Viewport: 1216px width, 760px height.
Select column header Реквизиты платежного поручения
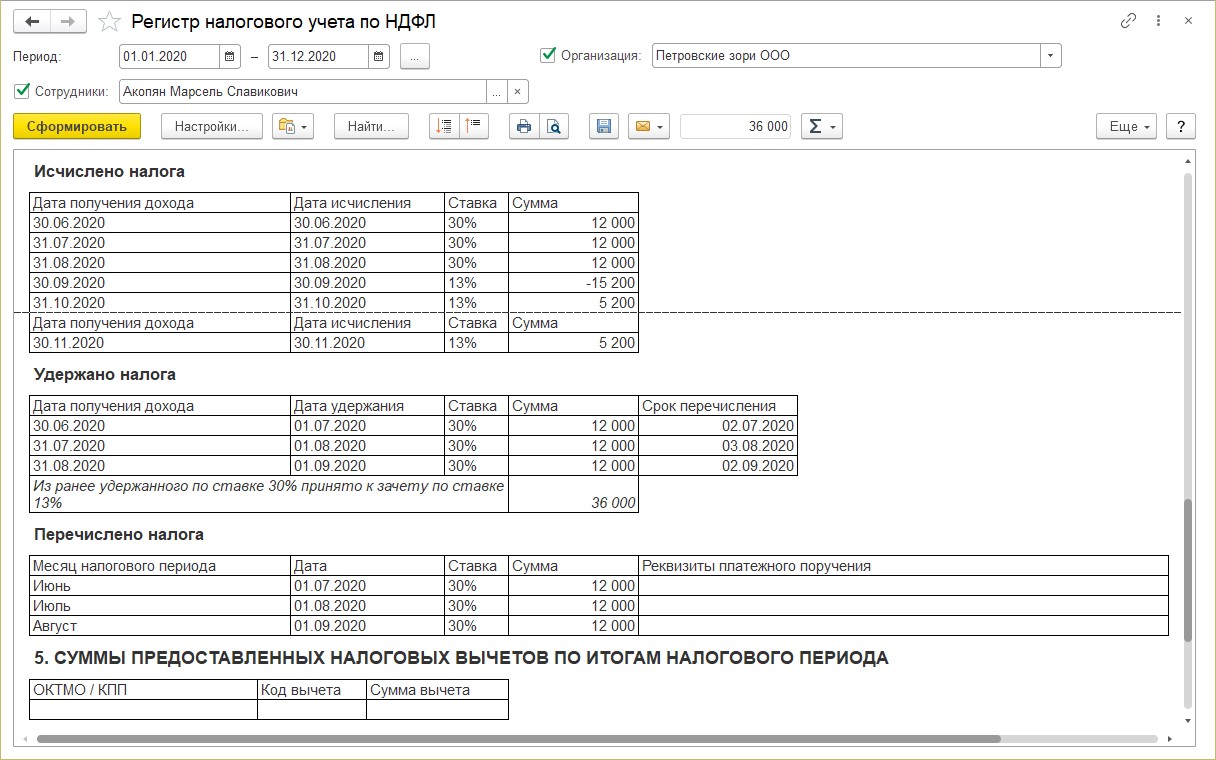[903, 566]
